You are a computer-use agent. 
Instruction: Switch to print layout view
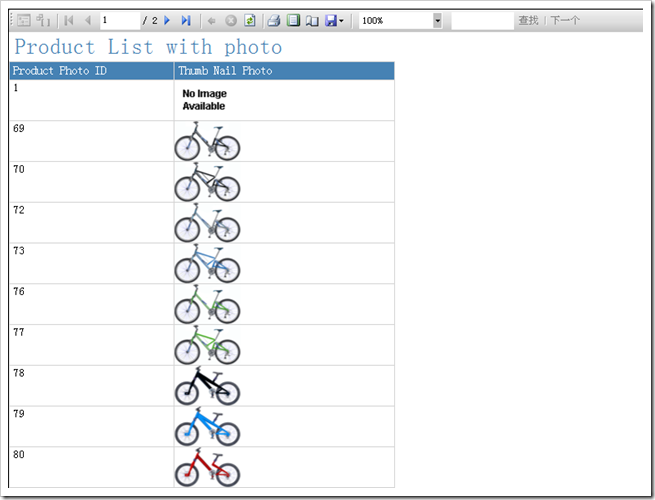point(293,20)
